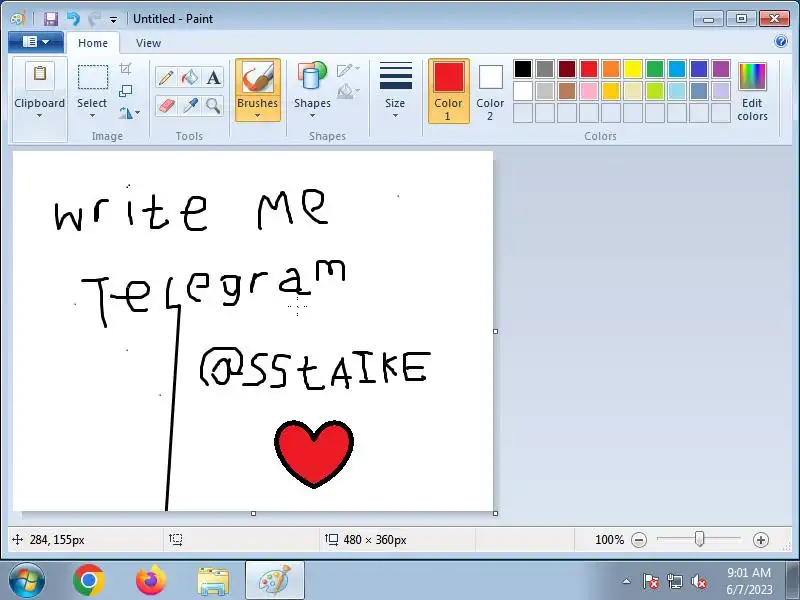Pick the turquoise color swatch
This screenshot has width=800, height=600.
[677, 69]
